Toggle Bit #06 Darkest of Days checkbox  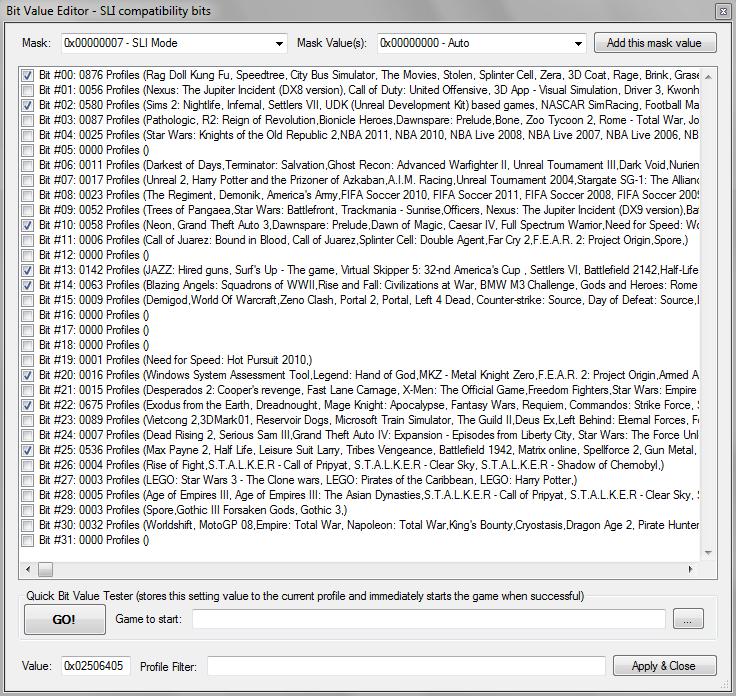pos(28,165)
